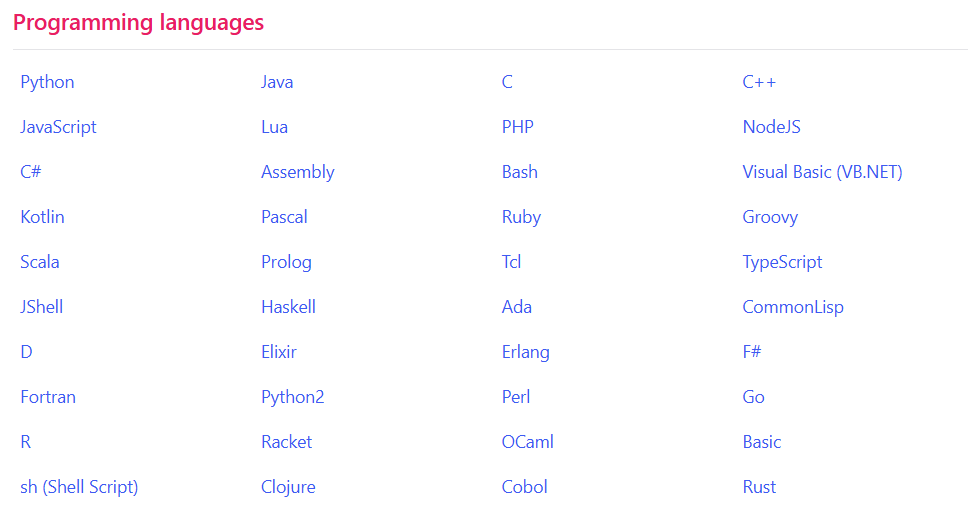Viewport: 968px width, 510px height.
Task: Open the Erlang language link
Action: click(525, 352)
